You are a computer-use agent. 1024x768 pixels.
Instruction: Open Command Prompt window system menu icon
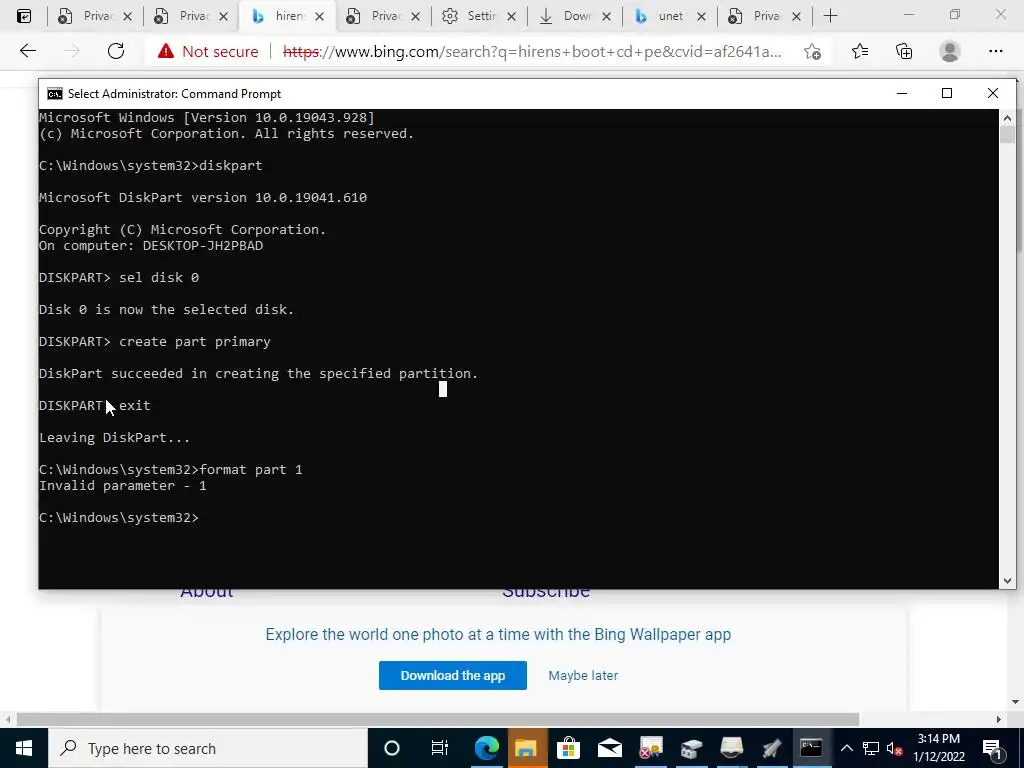pyautogui.click(x=55, y=93)
